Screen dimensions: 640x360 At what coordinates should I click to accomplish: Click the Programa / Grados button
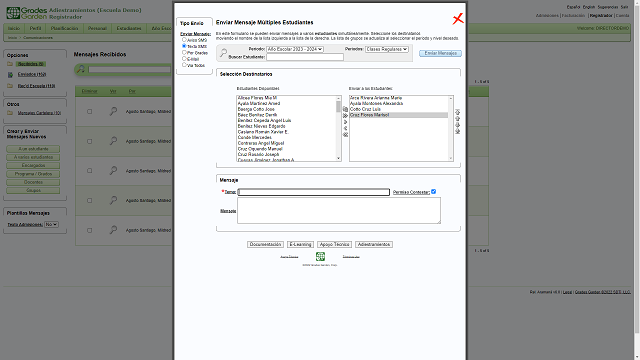coord(33,174)
